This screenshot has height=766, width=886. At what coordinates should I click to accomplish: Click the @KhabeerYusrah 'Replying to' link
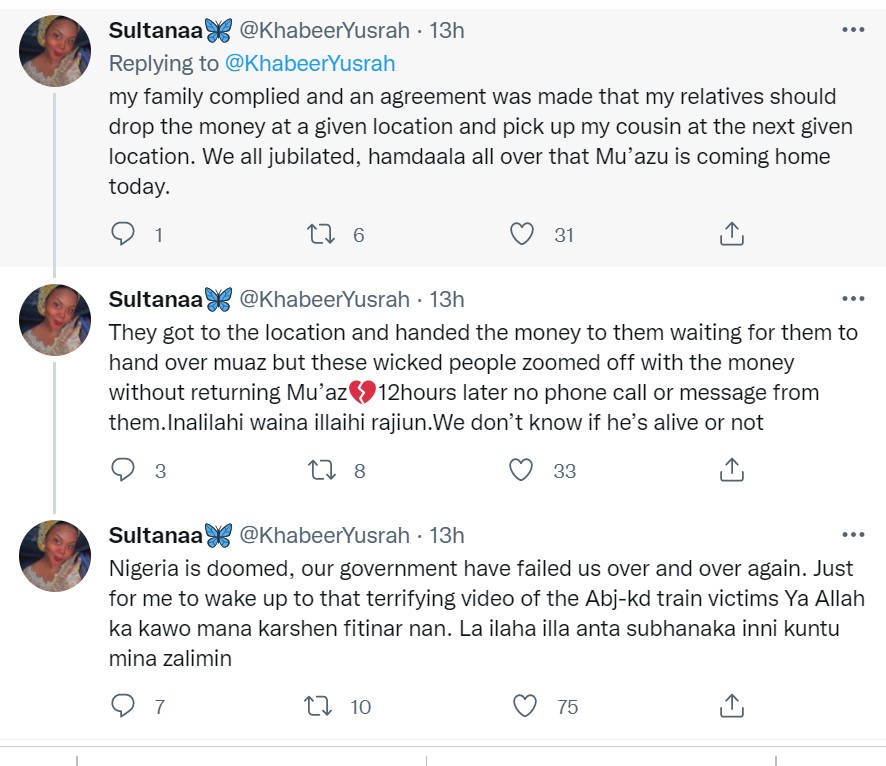[x=310, y=63]
